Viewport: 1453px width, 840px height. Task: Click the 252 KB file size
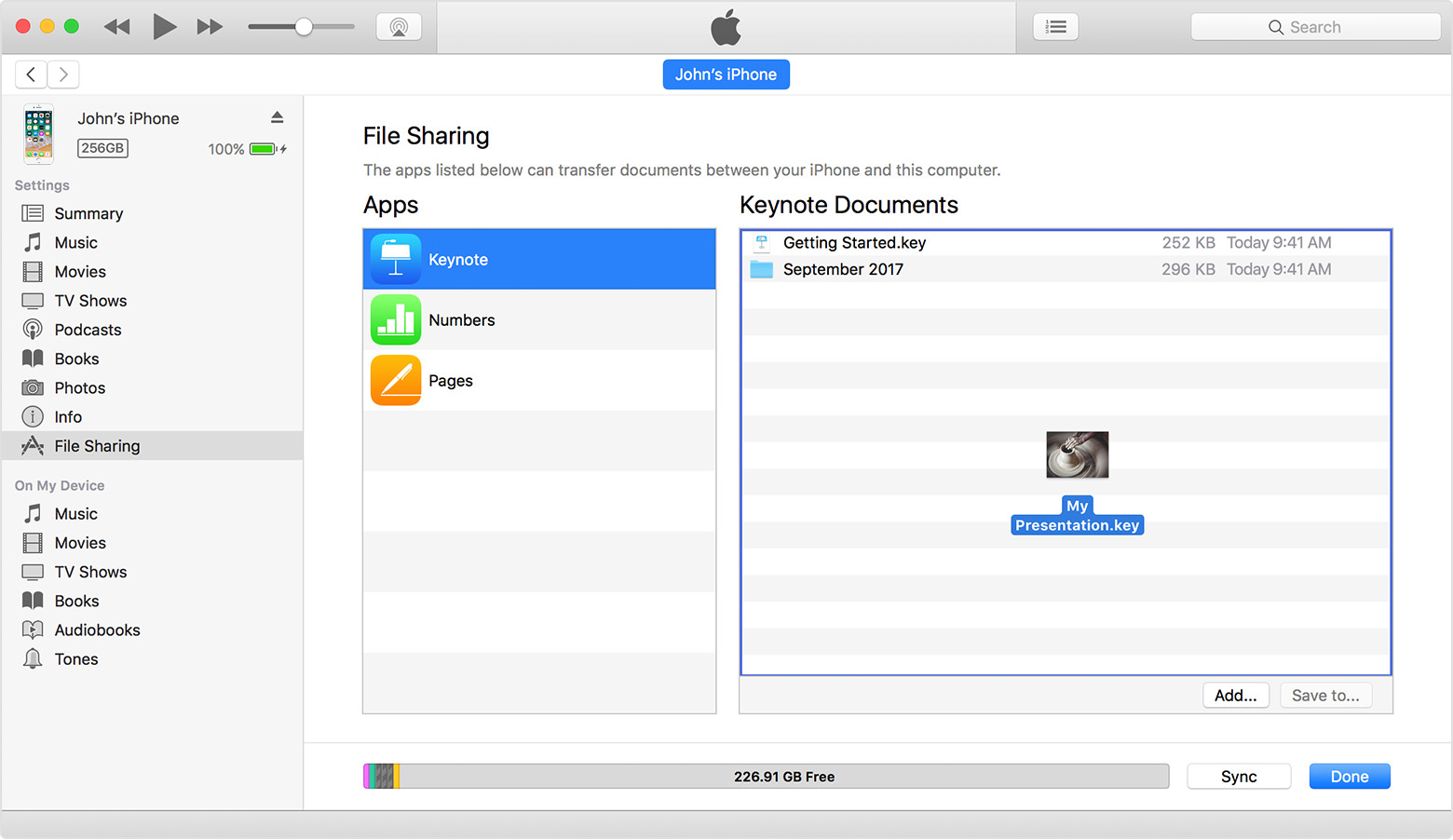pyautogui.click(x=1188, y=243)
